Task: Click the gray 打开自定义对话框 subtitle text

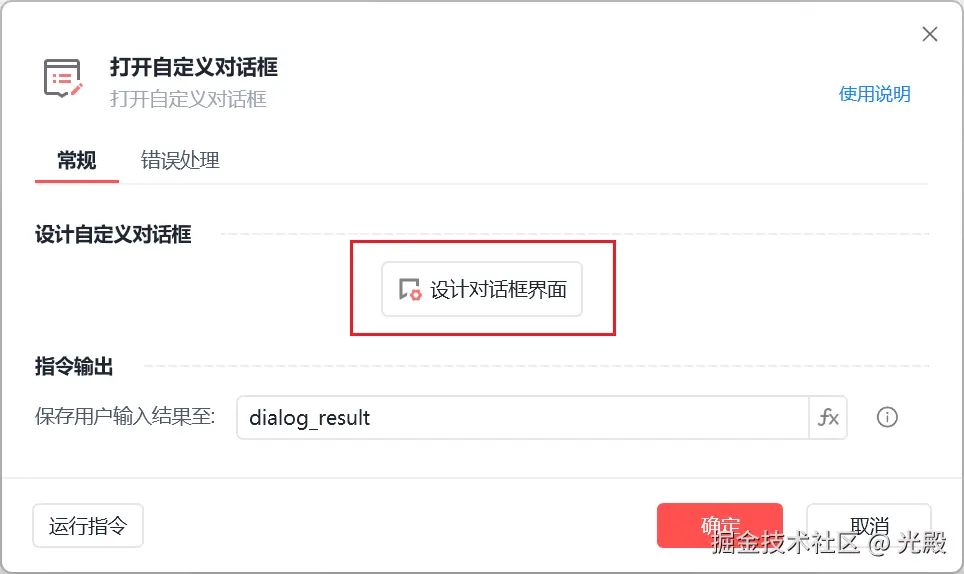Action: coord(188,99)
